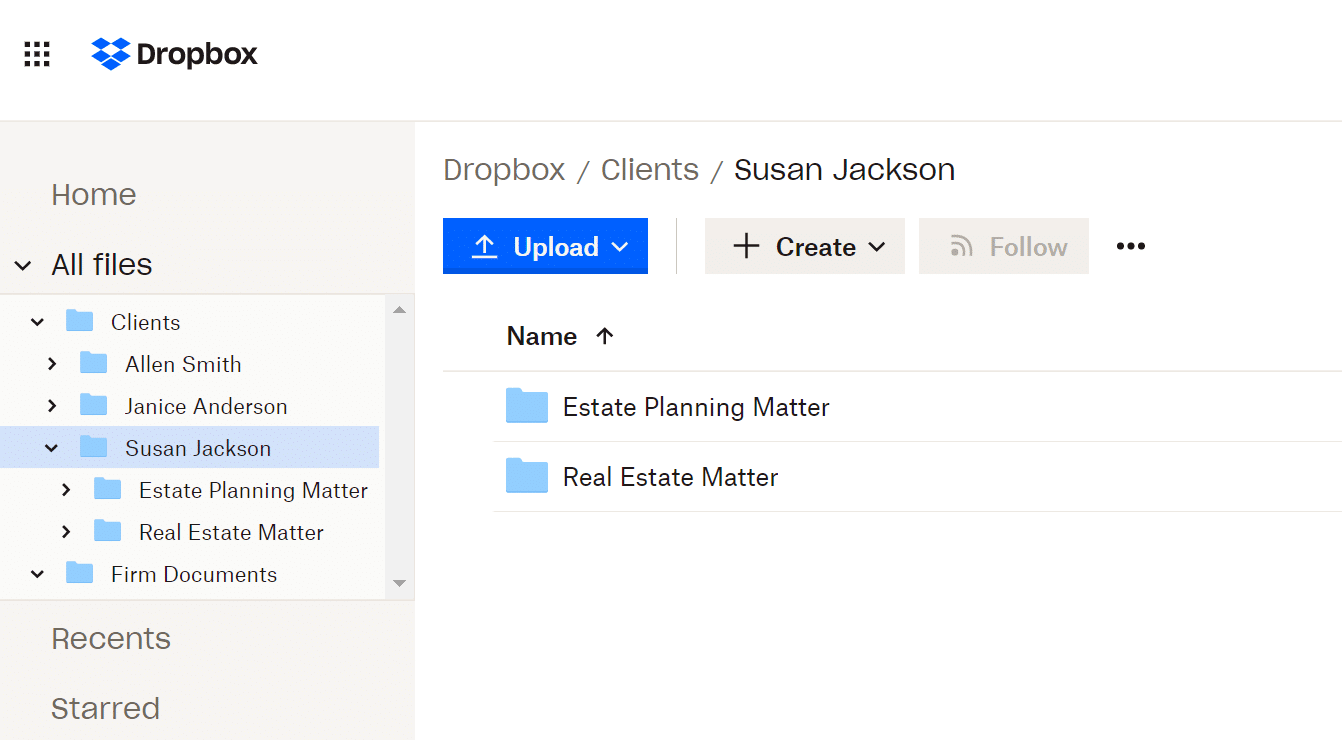
Task: Expand Real Estate Matter chevron in sidebar
Action: tap(66, 532)
